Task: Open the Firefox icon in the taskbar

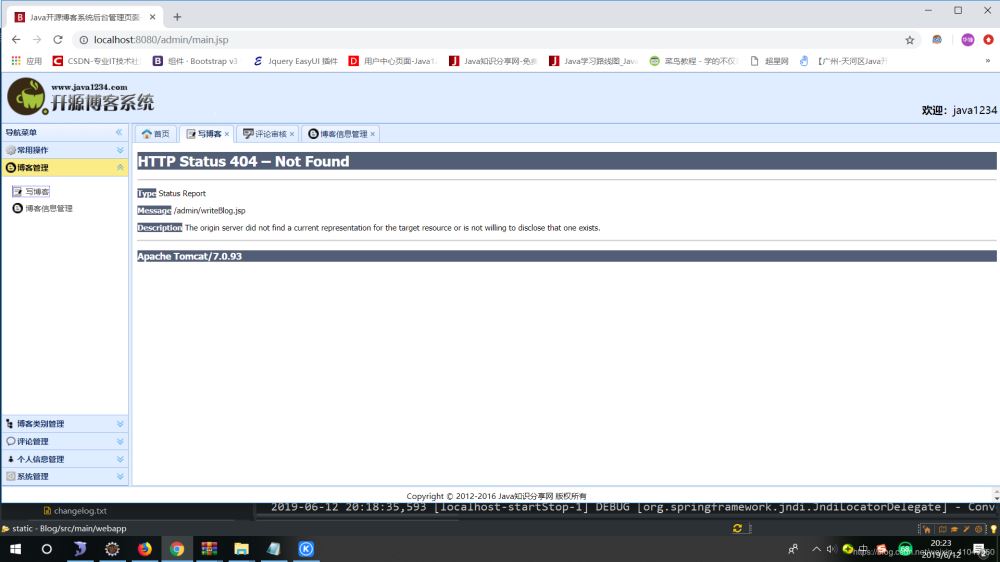Action: coord(145,549)
